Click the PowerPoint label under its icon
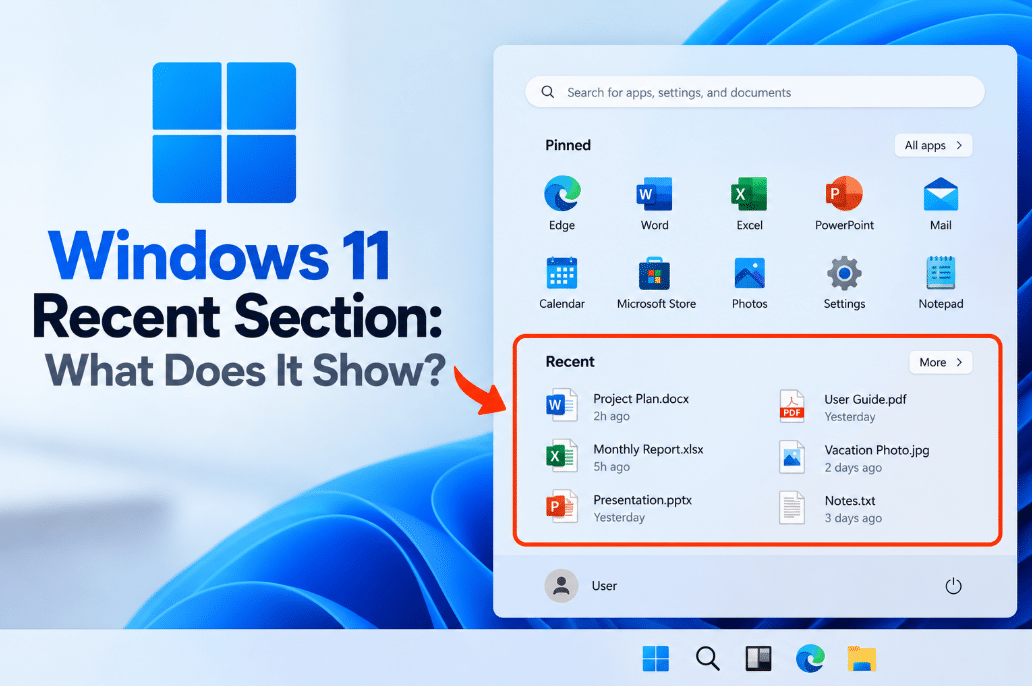Image resolution: width=1032 pixels, height=686 pixels. 844,225
